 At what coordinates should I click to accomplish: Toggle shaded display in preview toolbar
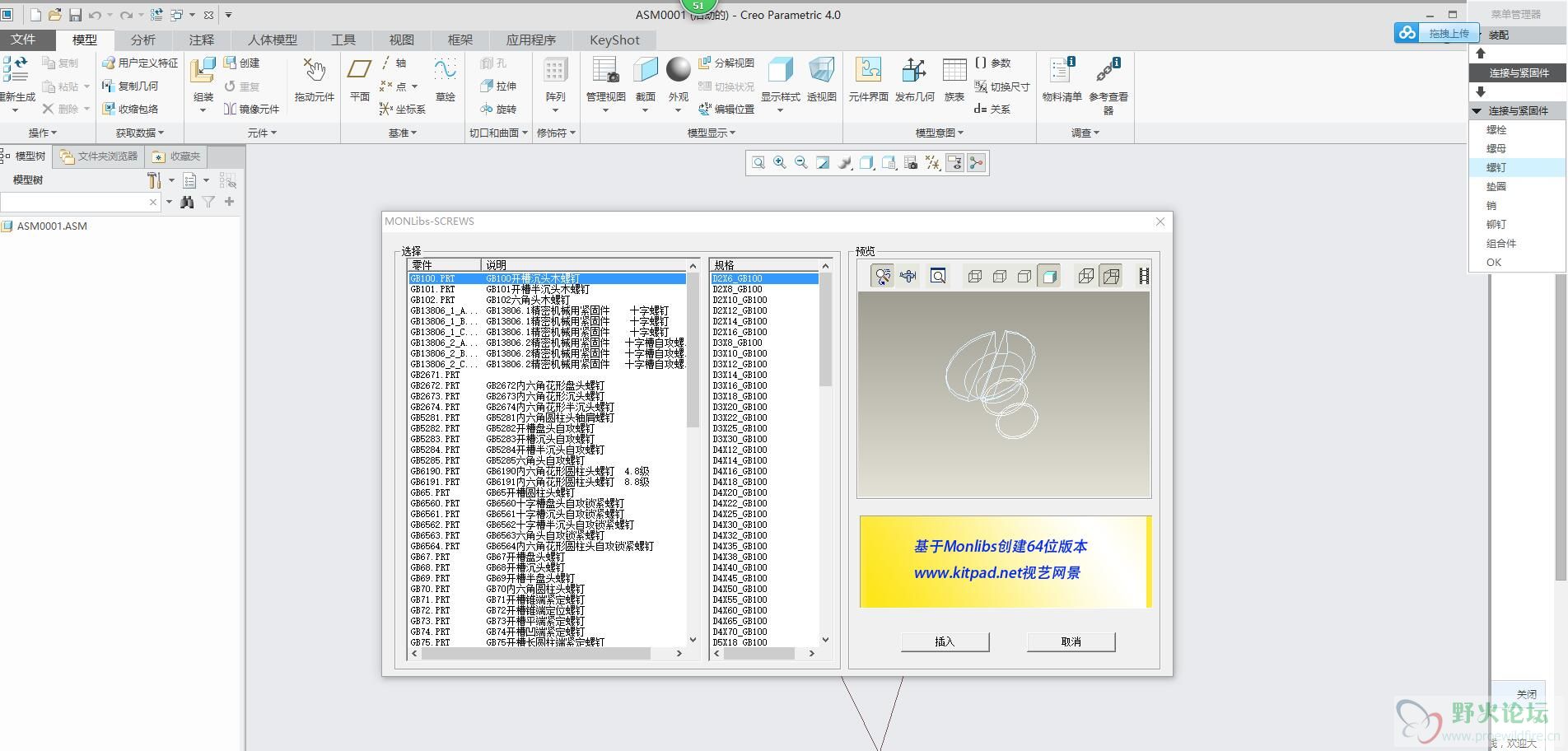(1049, 276)
